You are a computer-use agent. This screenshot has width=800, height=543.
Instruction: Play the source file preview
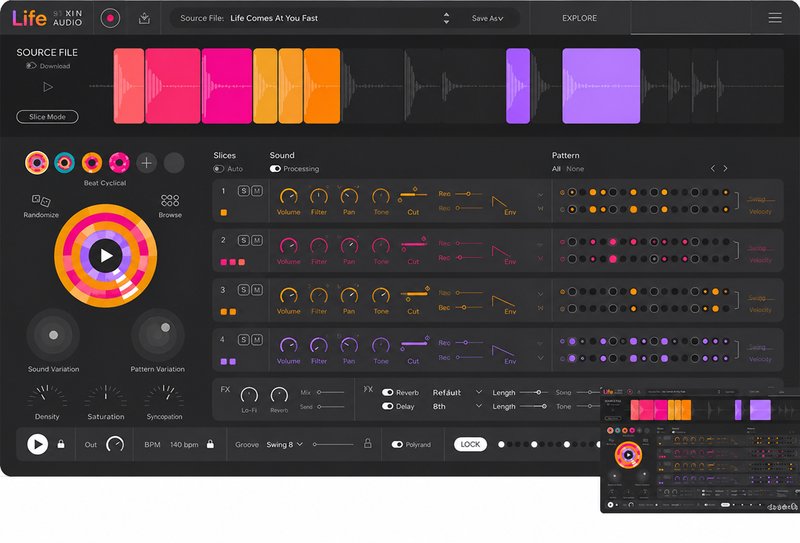pyautogui.click(x=48, y=87)
